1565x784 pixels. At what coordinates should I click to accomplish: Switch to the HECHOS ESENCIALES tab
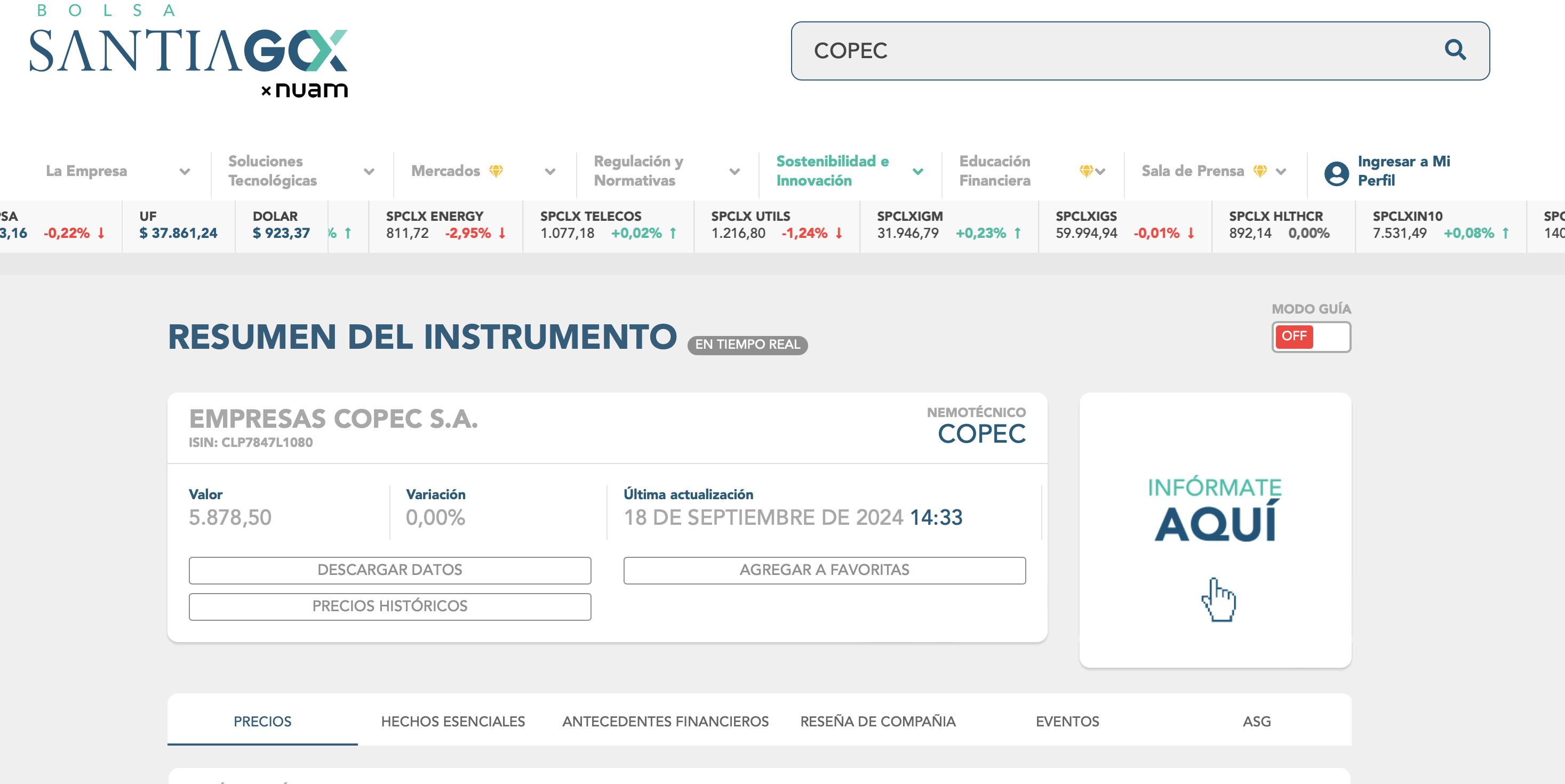(453, 721)
